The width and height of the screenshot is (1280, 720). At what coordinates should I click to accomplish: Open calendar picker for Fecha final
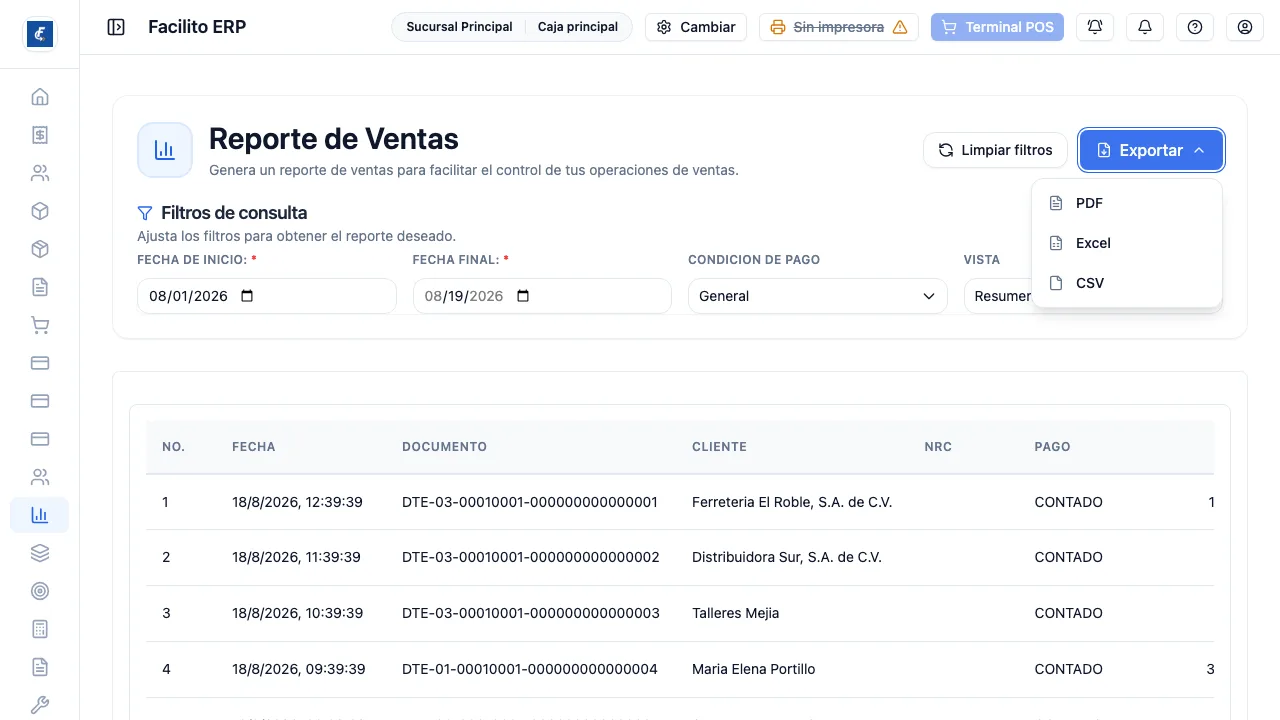click(x=523, y=296)
